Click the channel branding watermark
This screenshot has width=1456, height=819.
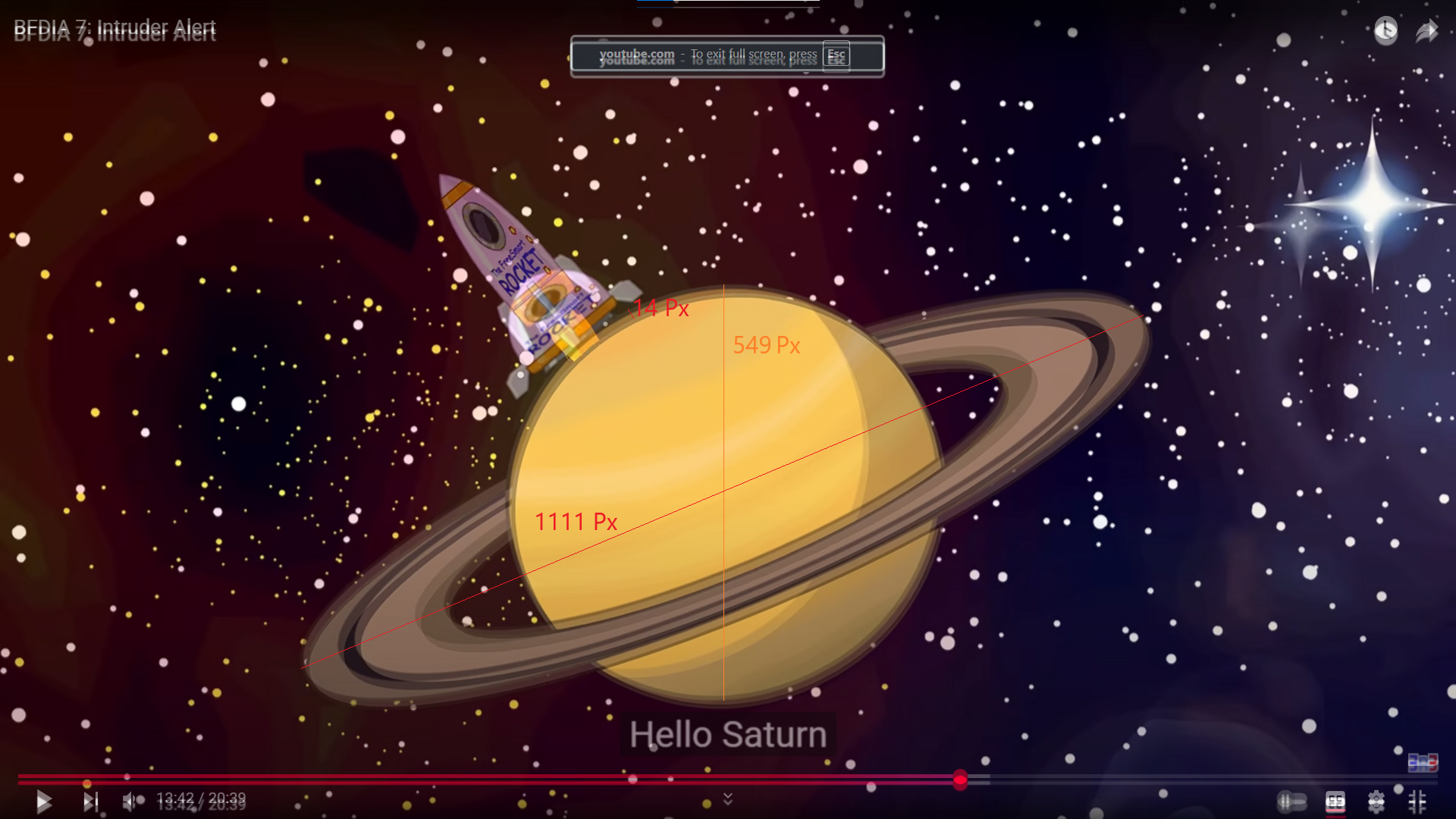[x=1423, y=762]
